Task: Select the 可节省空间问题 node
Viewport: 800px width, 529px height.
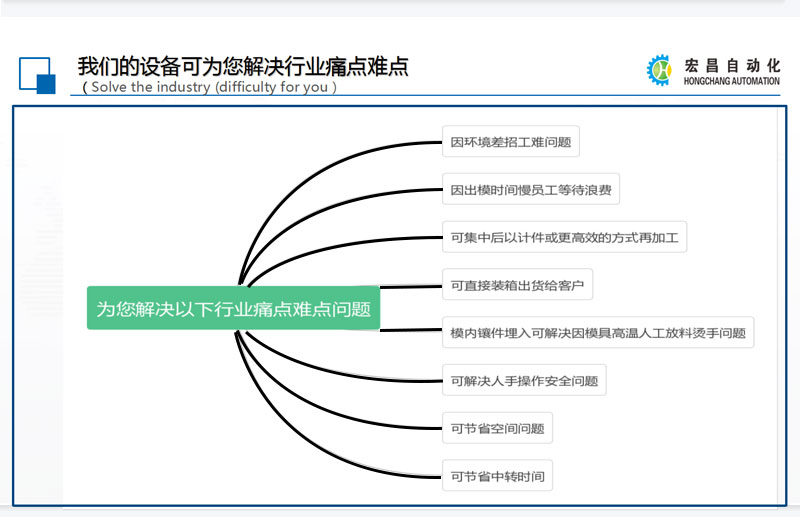Action: (x=497, y=428)
